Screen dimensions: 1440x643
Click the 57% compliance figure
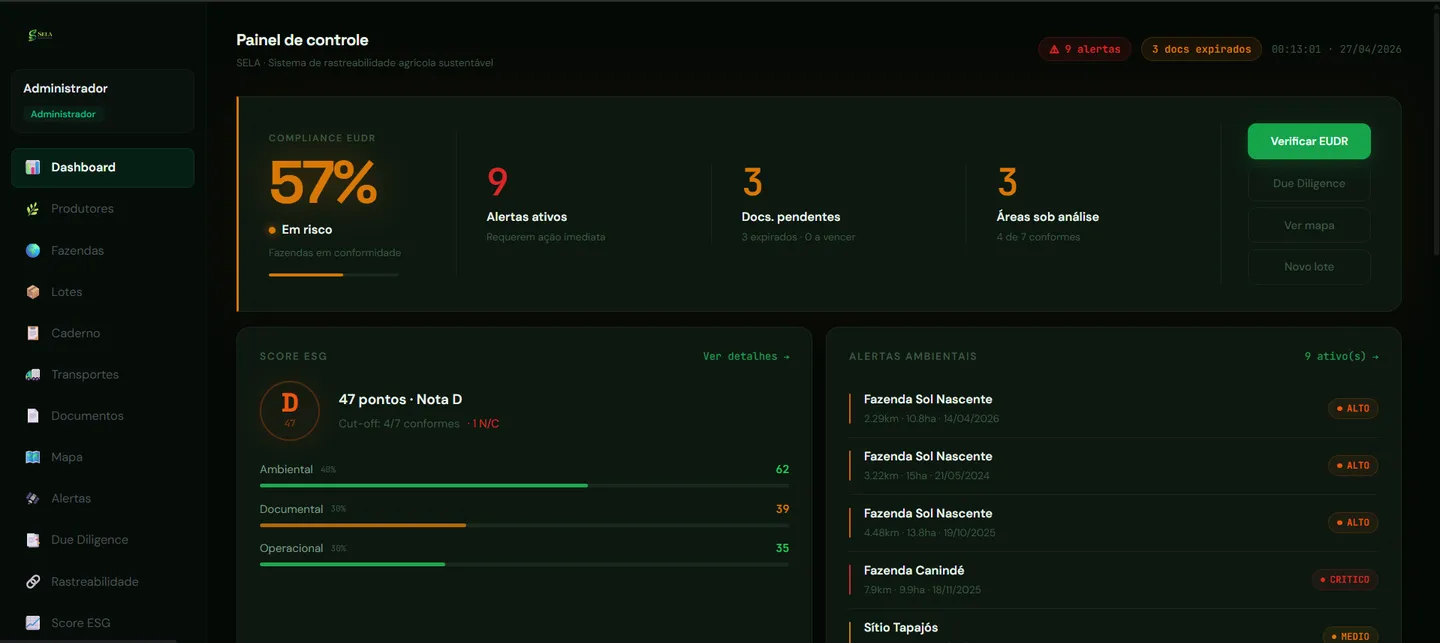coord(323,183)
